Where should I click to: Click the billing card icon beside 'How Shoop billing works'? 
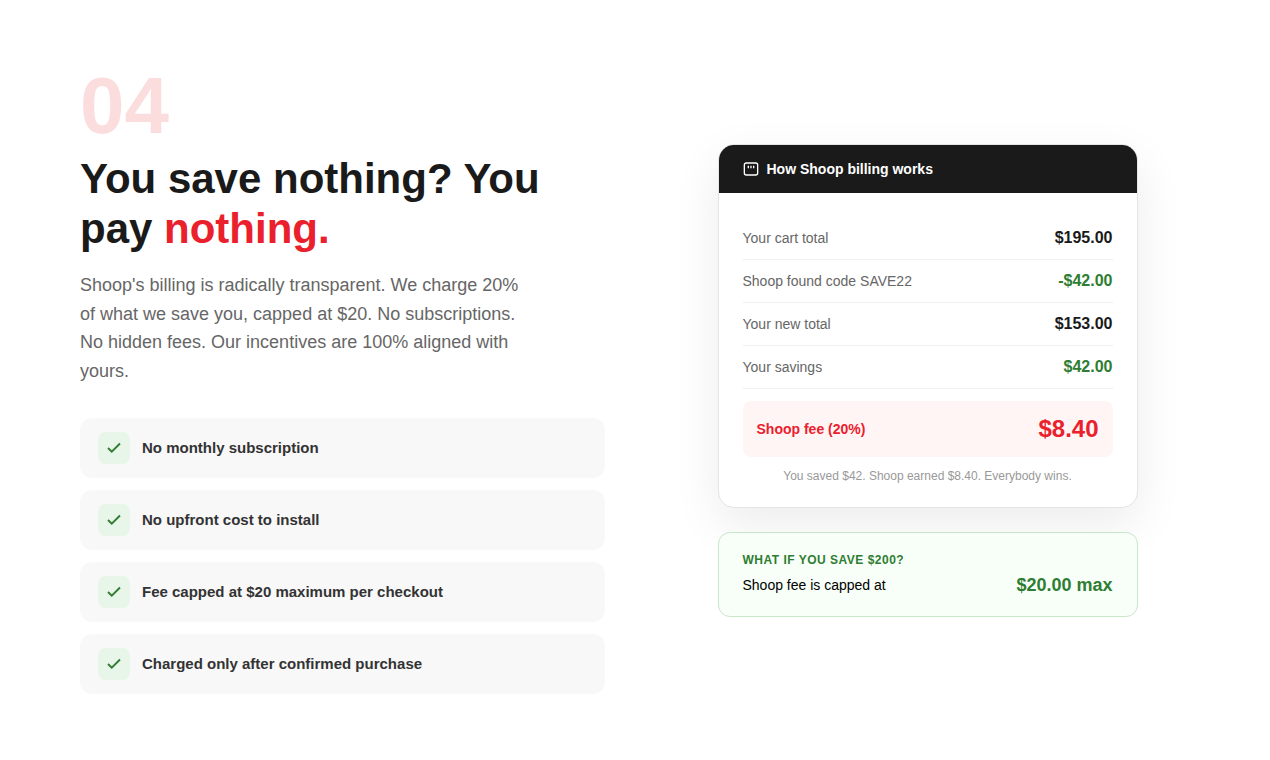pos(751,169)
